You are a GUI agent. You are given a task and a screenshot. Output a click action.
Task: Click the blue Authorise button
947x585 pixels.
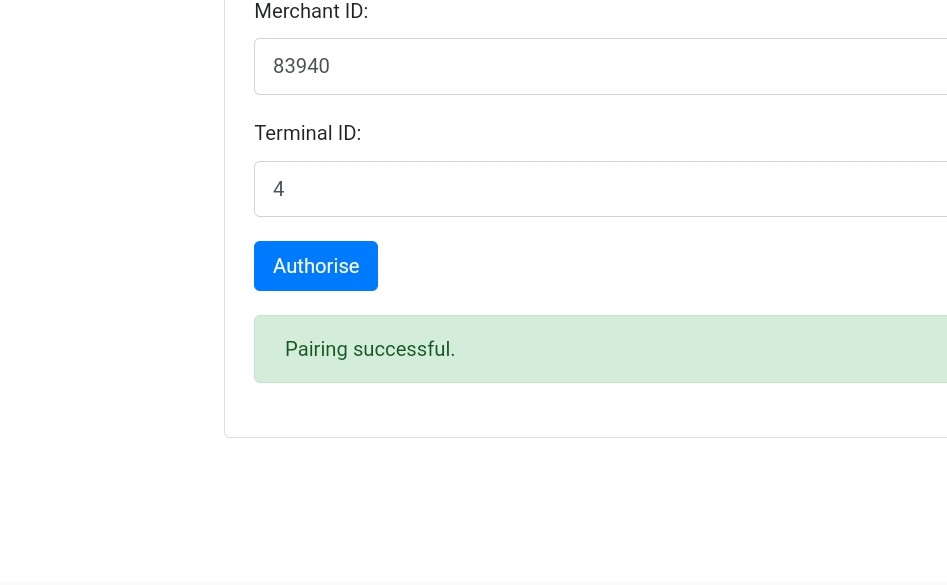pos(316,266)
